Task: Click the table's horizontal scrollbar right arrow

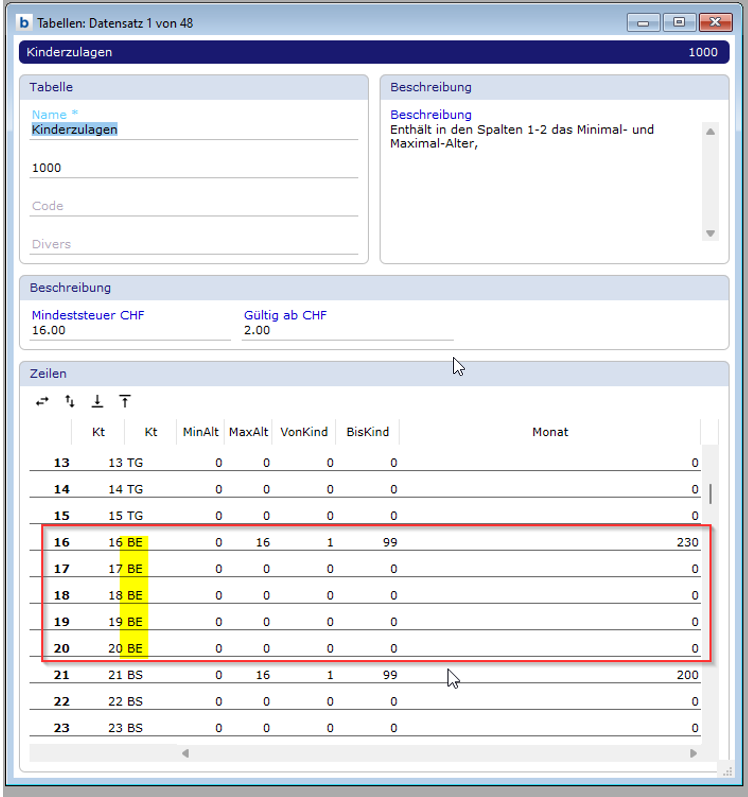Action: (x=694, y=753)
